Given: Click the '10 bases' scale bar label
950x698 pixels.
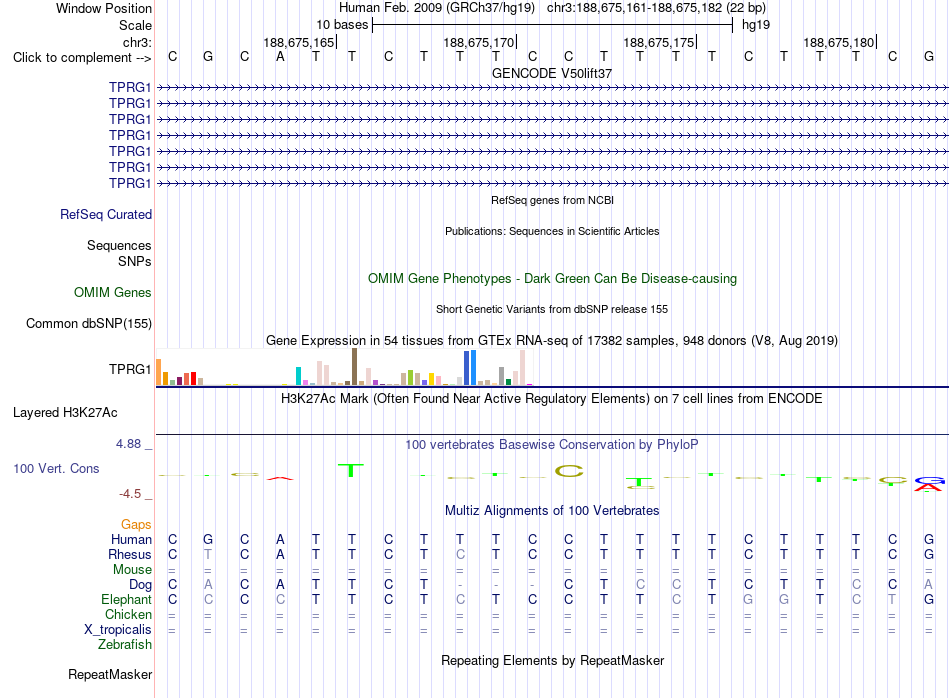Looking at the screenshot, I should point(342,25).
